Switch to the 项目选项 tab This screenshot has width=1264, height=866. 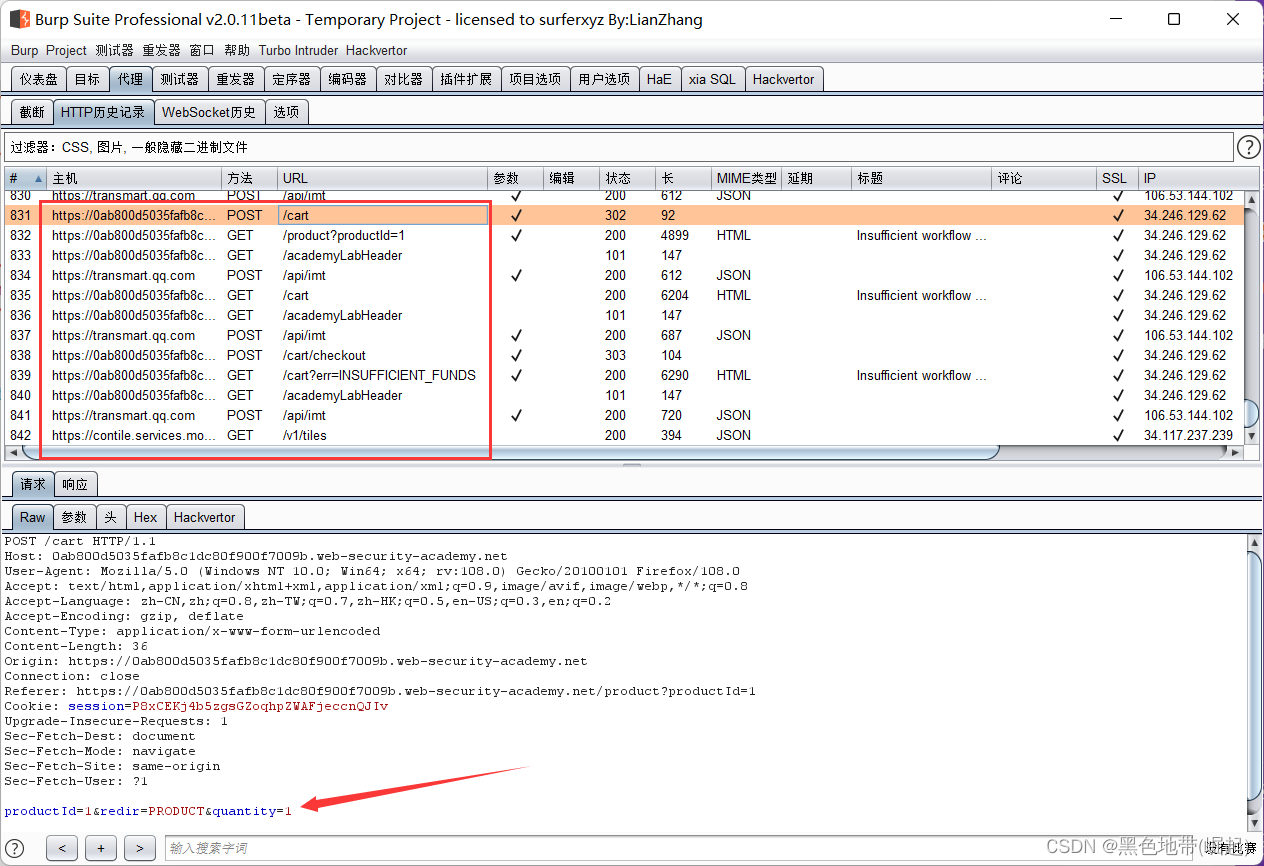tap(535, 79)
